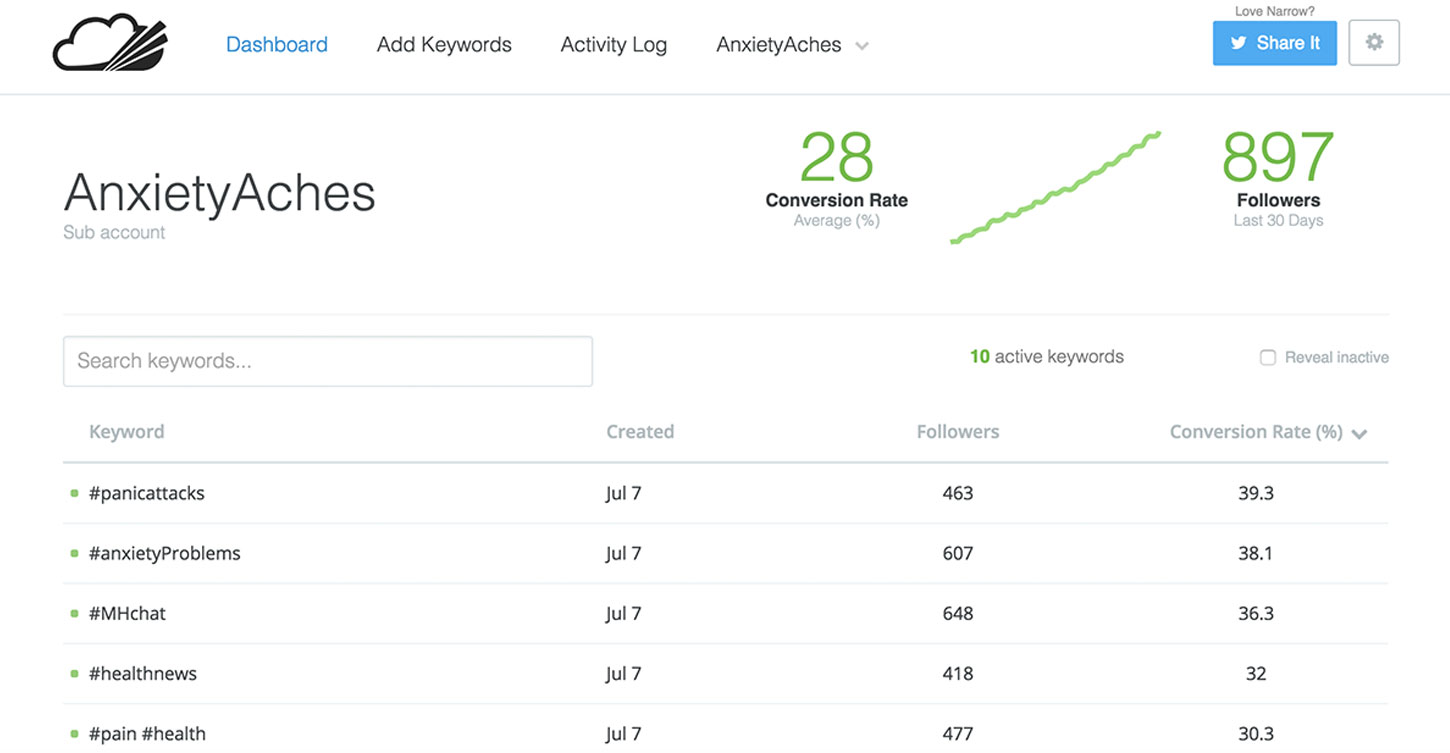The height and width of the screenshot is (753, 1450).
Task: Click the '10 active keywords' text
Action: pyautogui.click(x=1047, y=357)
